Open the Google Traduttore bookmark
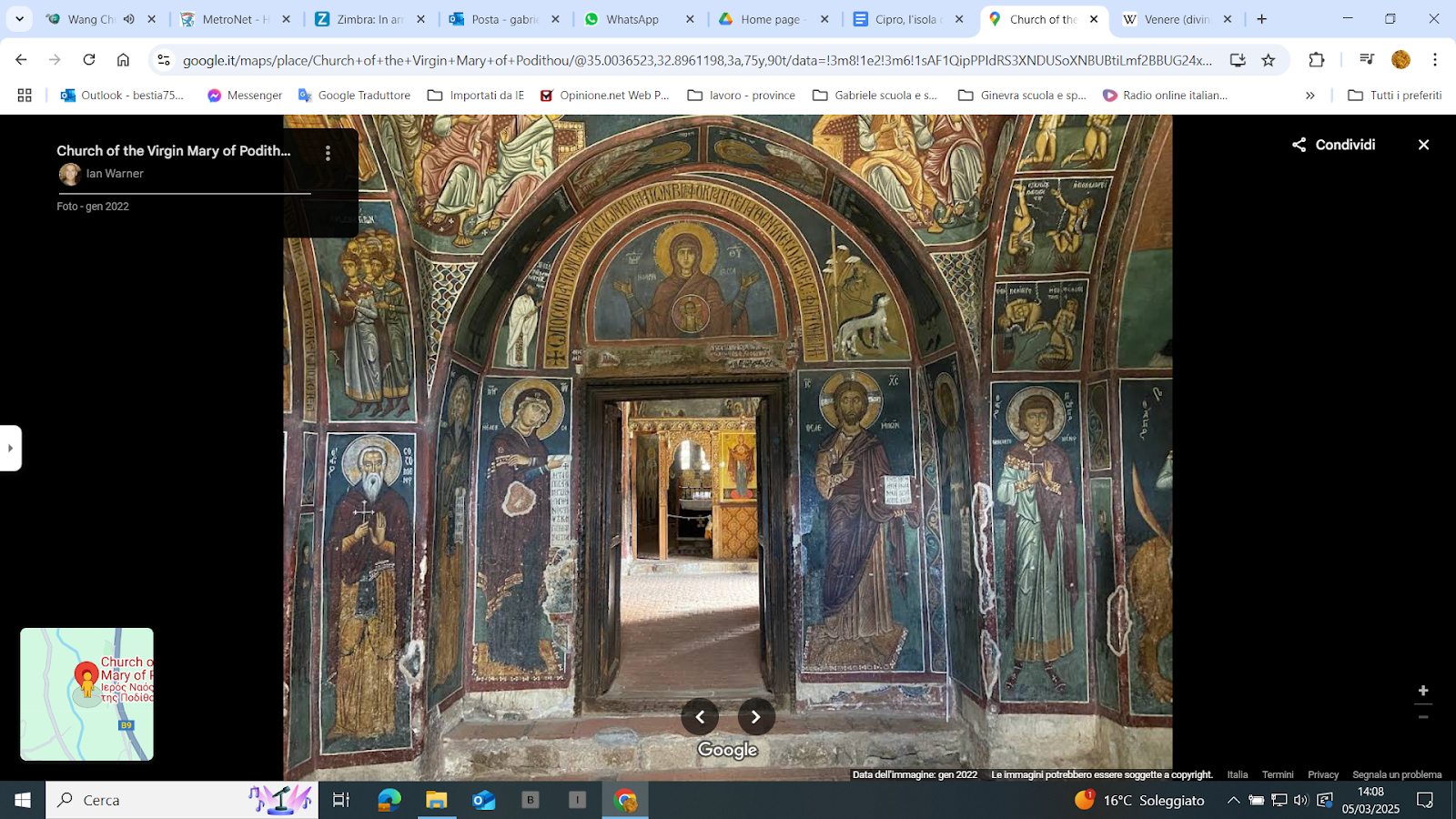1456x819 pixels. (x=354, y=96)
